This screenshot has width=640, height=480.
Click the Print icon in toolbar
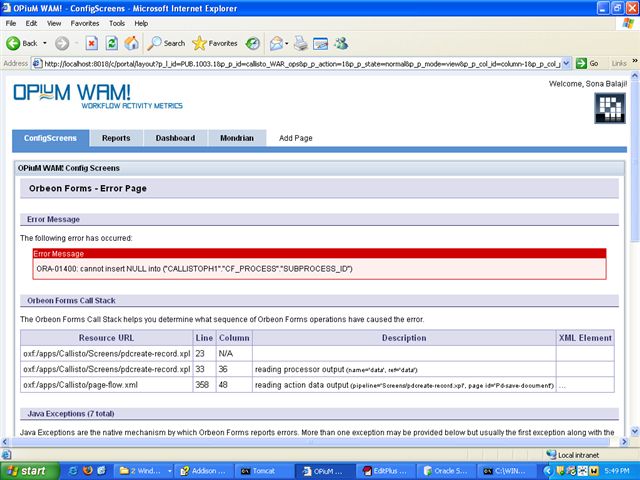(x=300, y=43)
